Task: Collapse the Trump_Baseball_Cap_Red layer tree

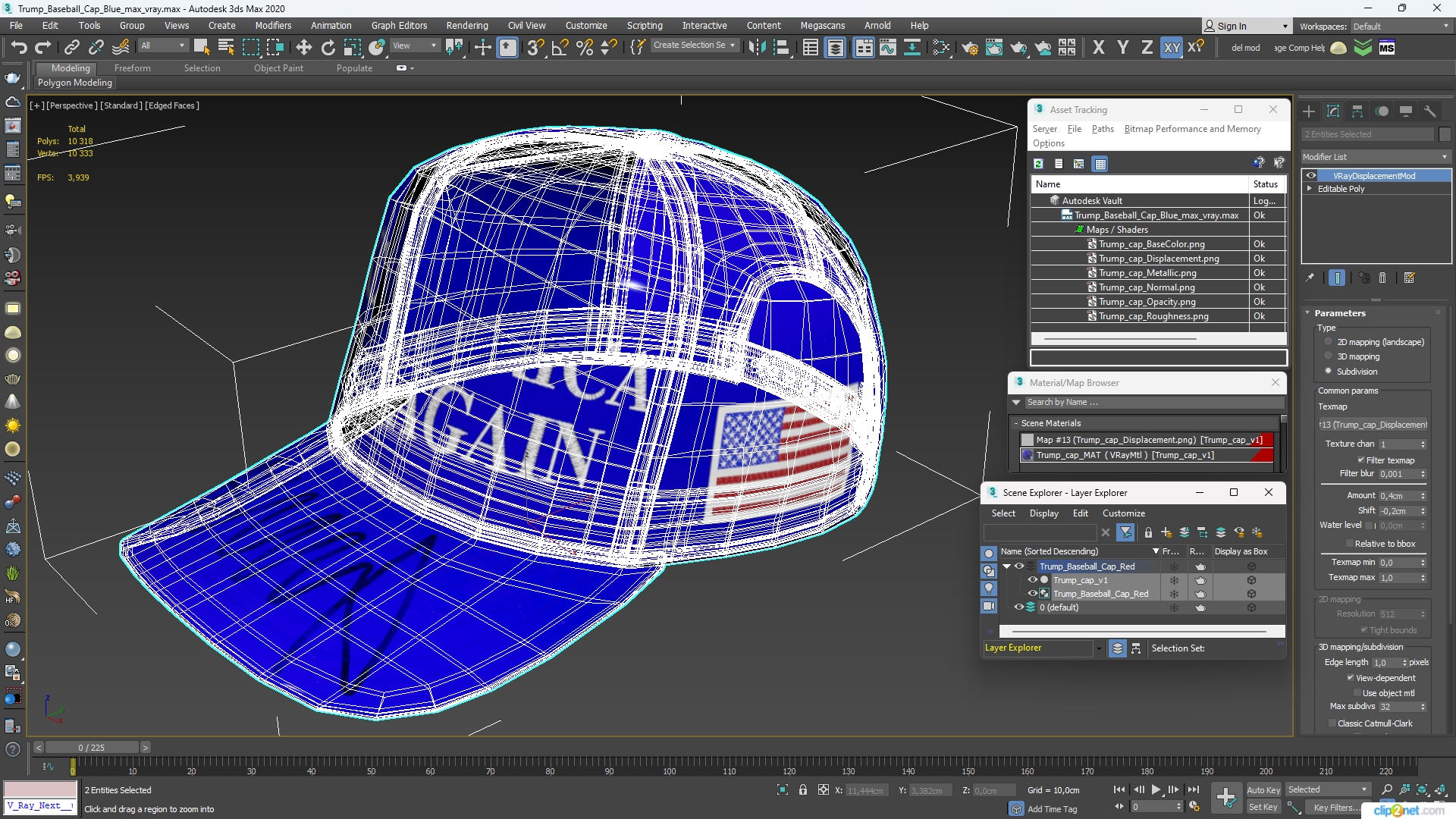Action: 1006,566
